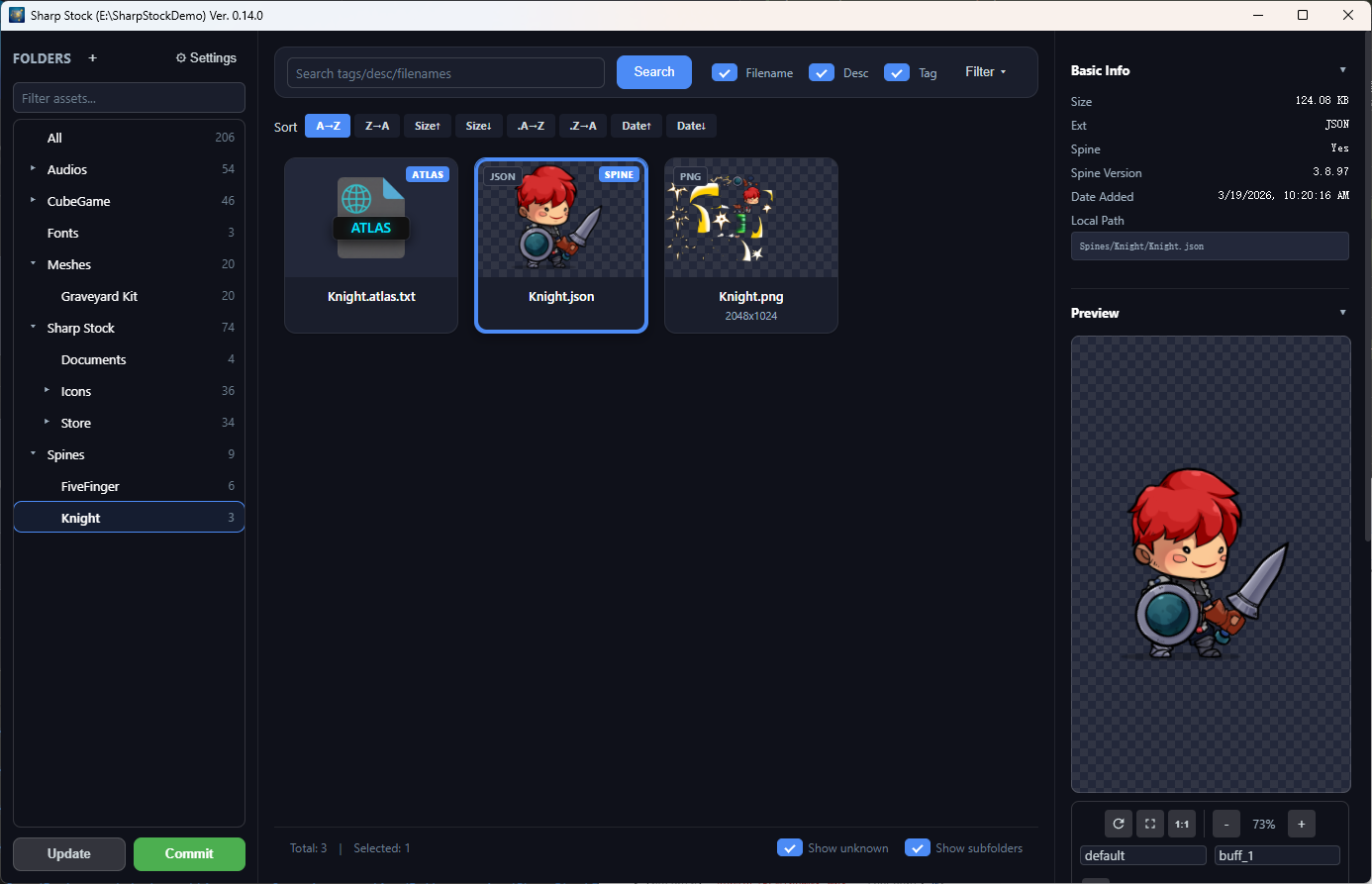The height and width of the screenshot is (884, 1372).
Task: Click the fit-to-view preview icon
Action: 1150,824
